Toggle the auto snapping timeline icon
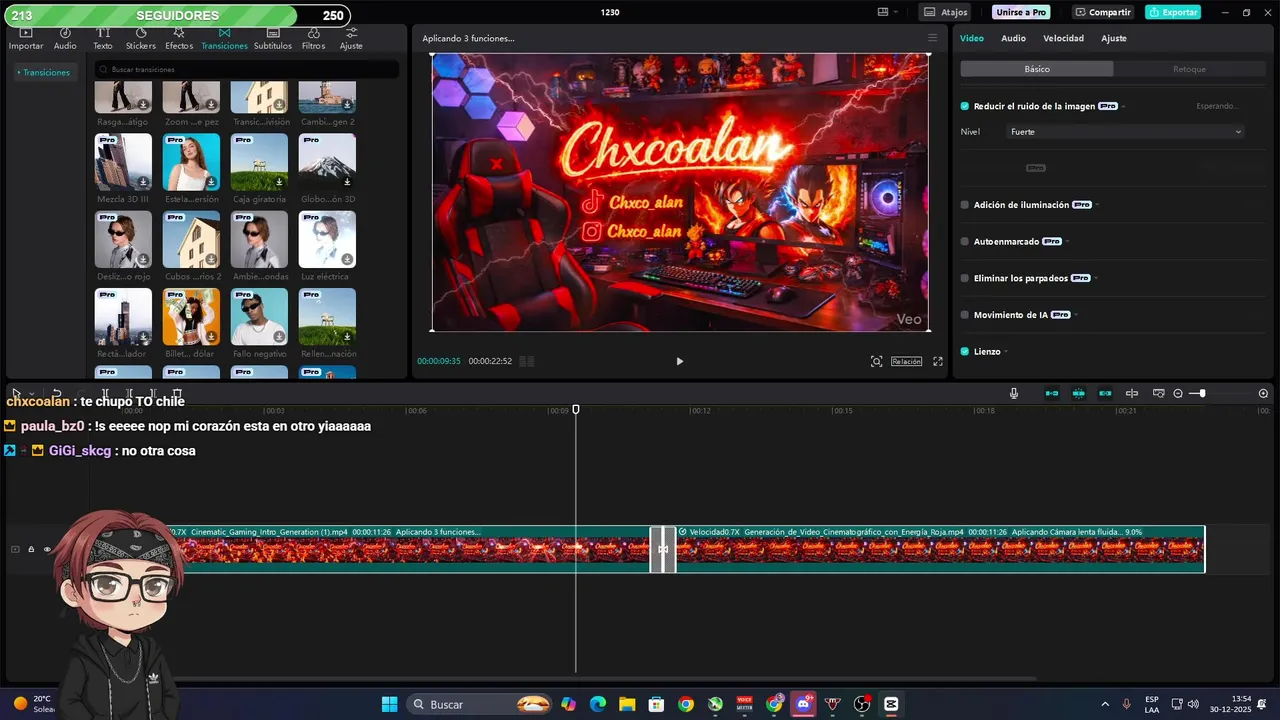This screenshot has width=1280, height=720. [x=1079, y=394]
